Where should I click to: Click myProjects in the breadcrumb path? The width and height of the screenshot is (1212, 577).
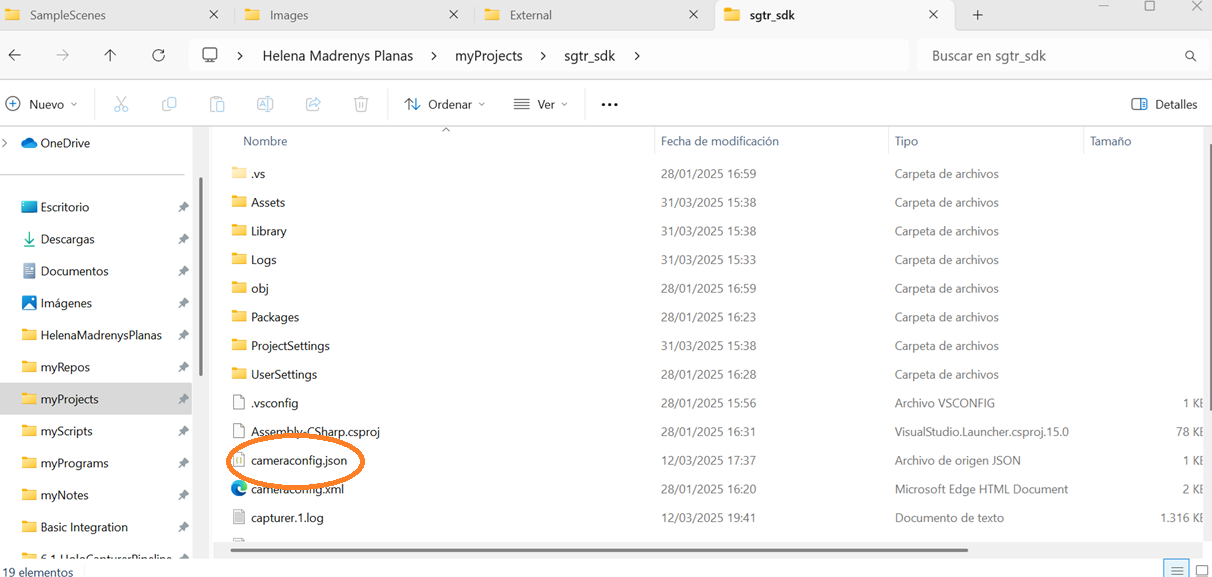(488, 56)
